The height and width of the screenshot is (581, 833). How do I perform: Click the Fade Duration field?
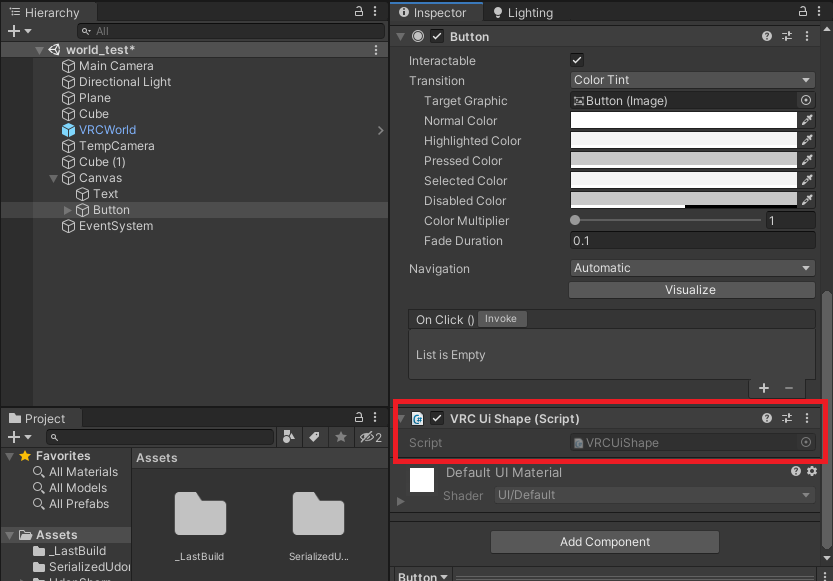pos(692,241)
